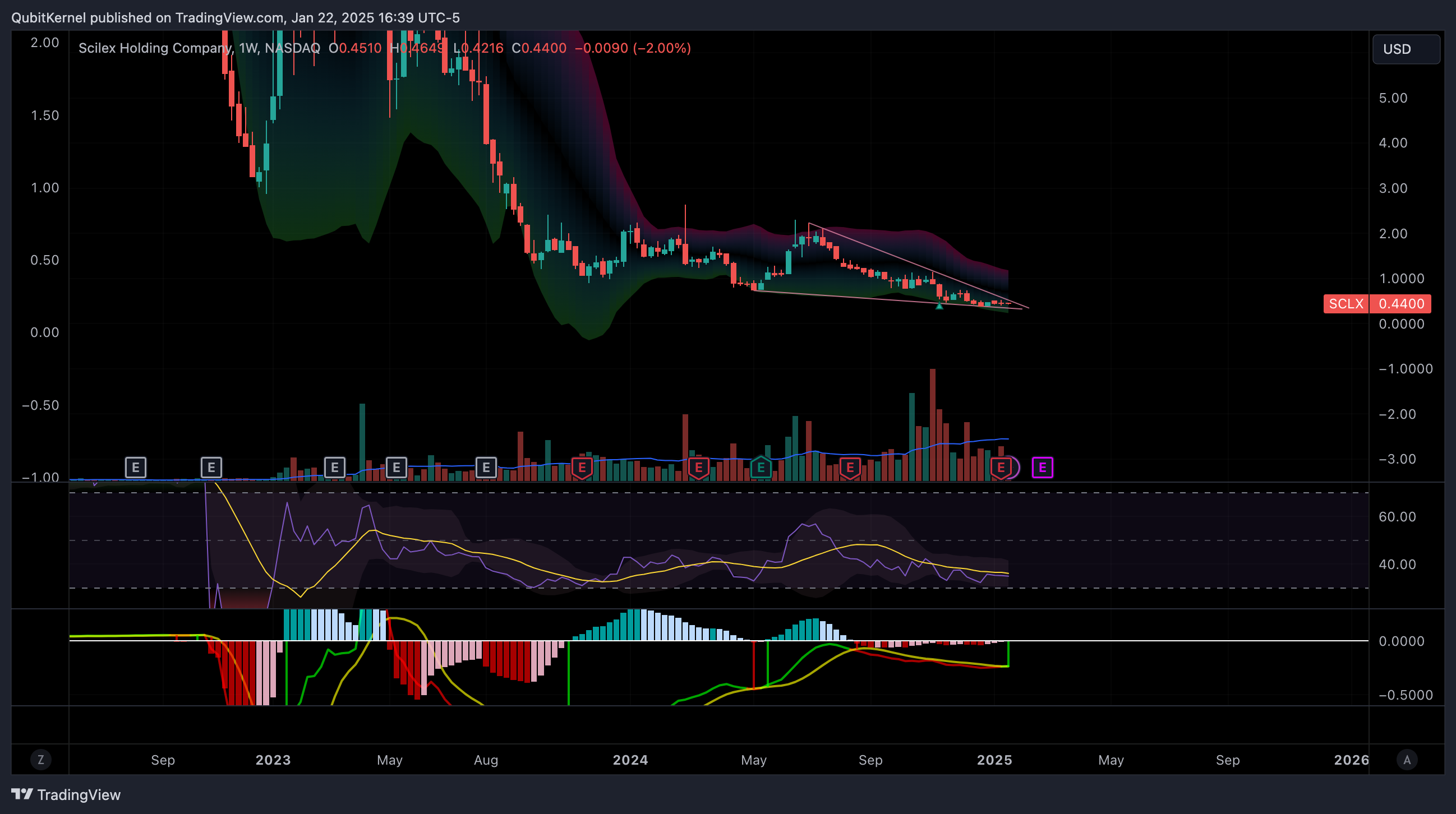Click the third grey E marker from left
The image size is (1456, 814).
335,468
